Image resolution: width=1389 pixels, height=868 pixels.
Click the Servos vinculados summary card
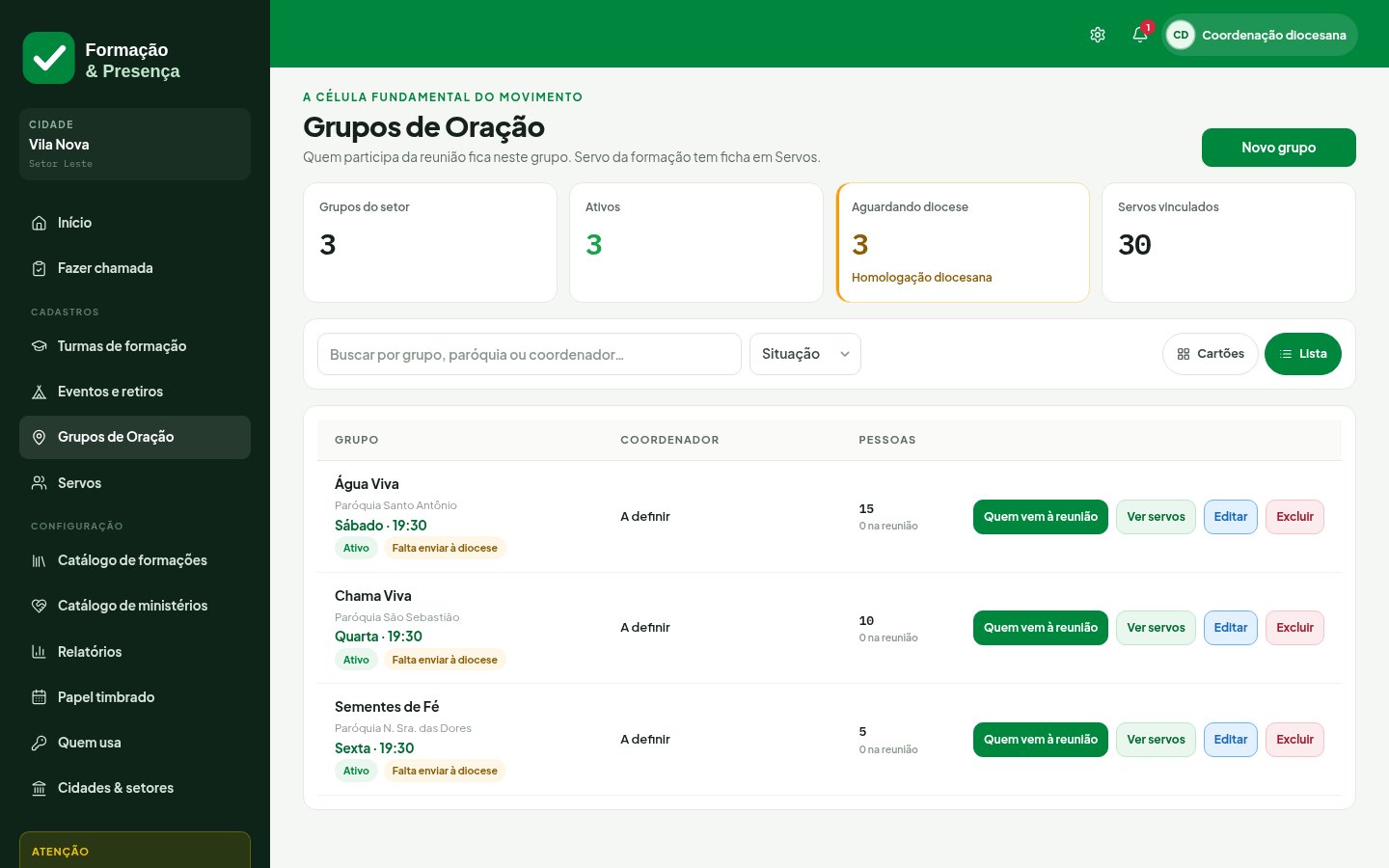point(1229,243)
